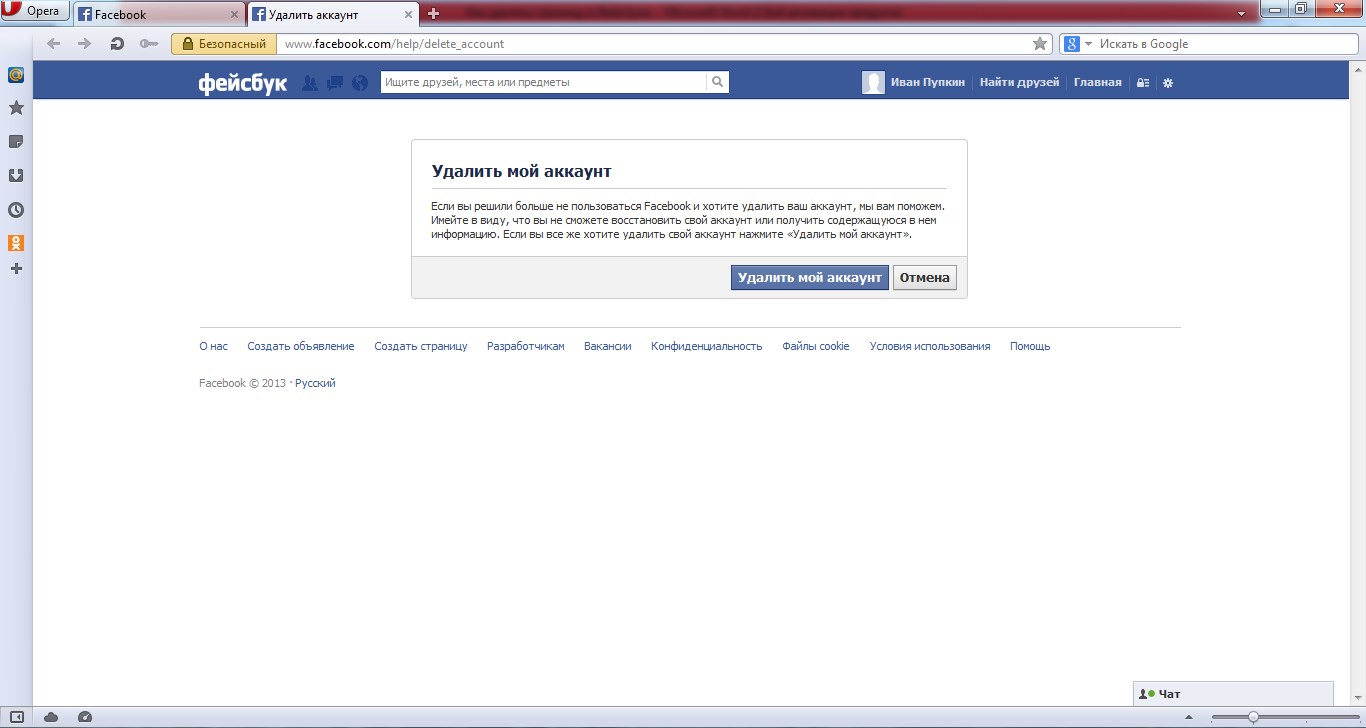The height and width of the screenshot is (728, 1366).
Task: Open account settings gear menu
Action: click(x=1168, y=83)
